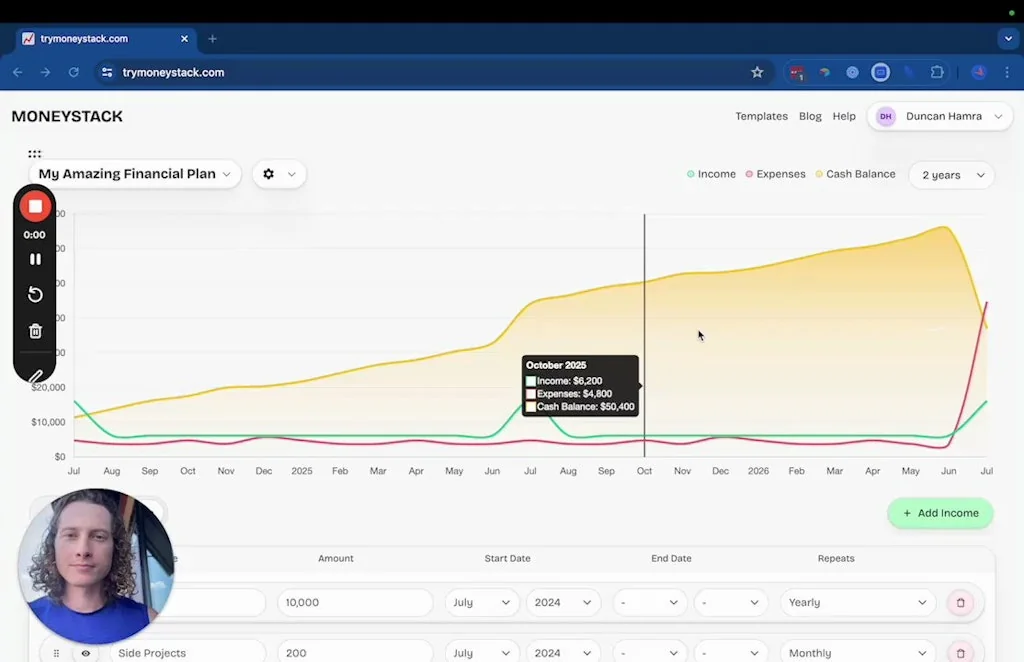Screen dimensions: 1024x662
Task: Click the Add Income button
Action: tap(940, 513)
